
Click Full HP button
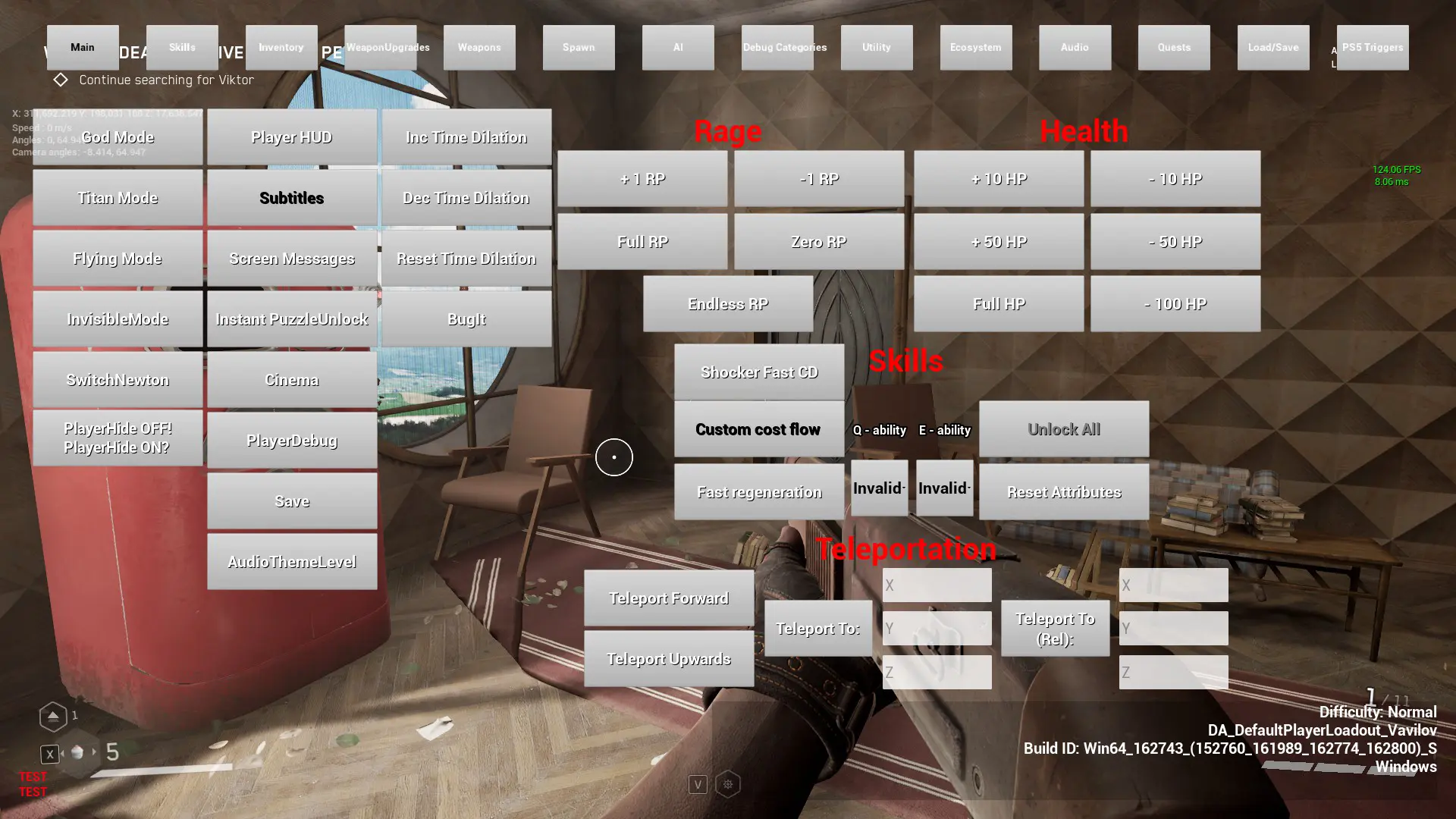[997, 303]
